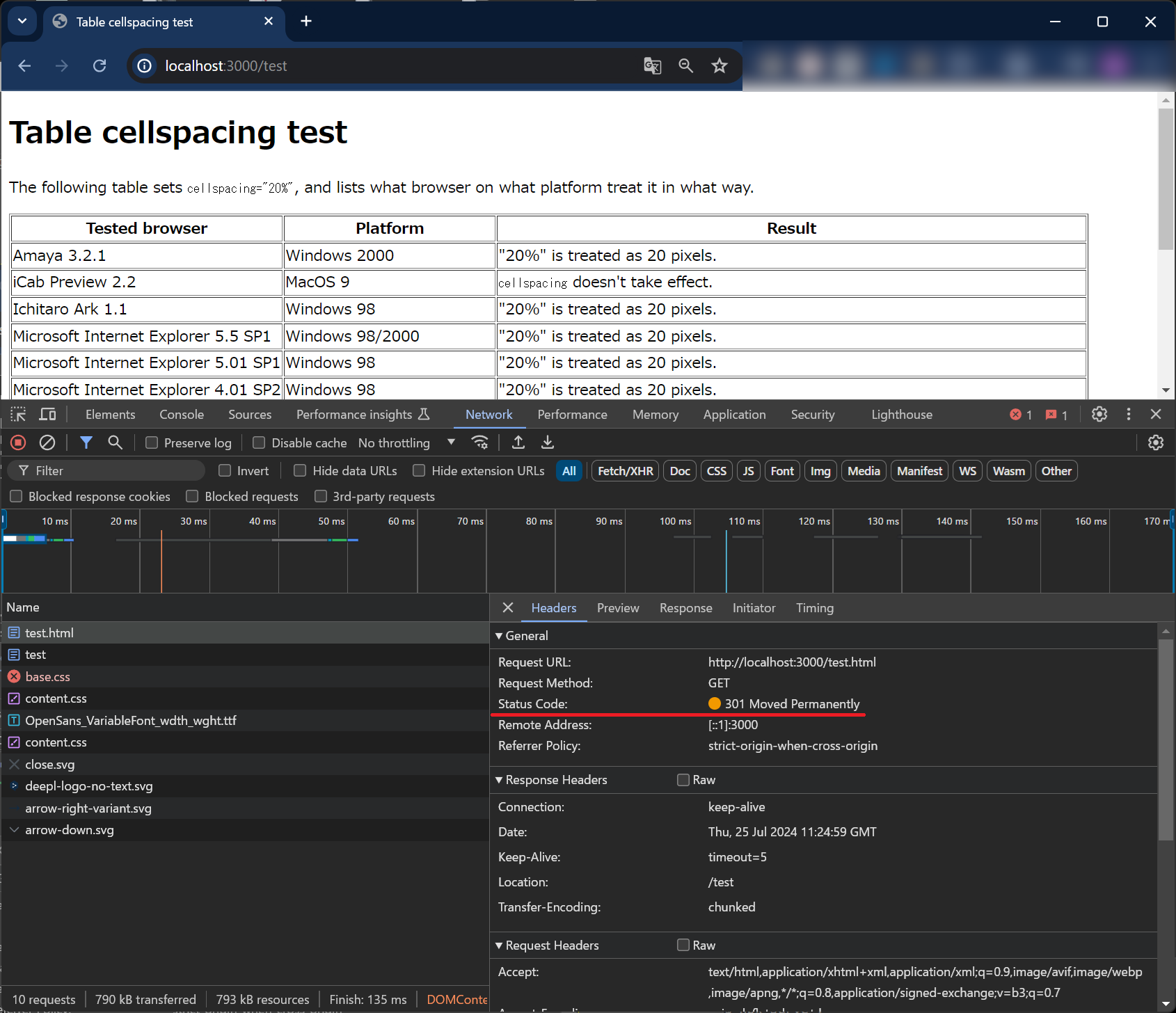Switch to the Console tab
This screenshot has height=1013, width=1176.
click(x=182, y=415)
